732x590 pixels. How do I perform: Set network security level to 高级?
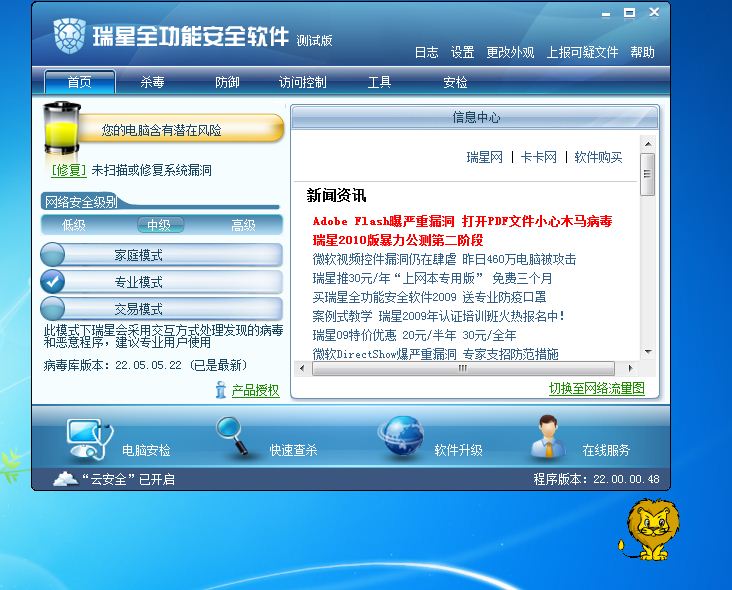click(243, 225)
